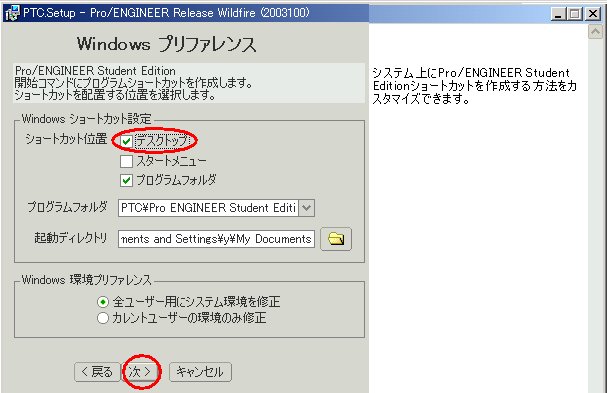Click the 次 next button

point(141,372)
